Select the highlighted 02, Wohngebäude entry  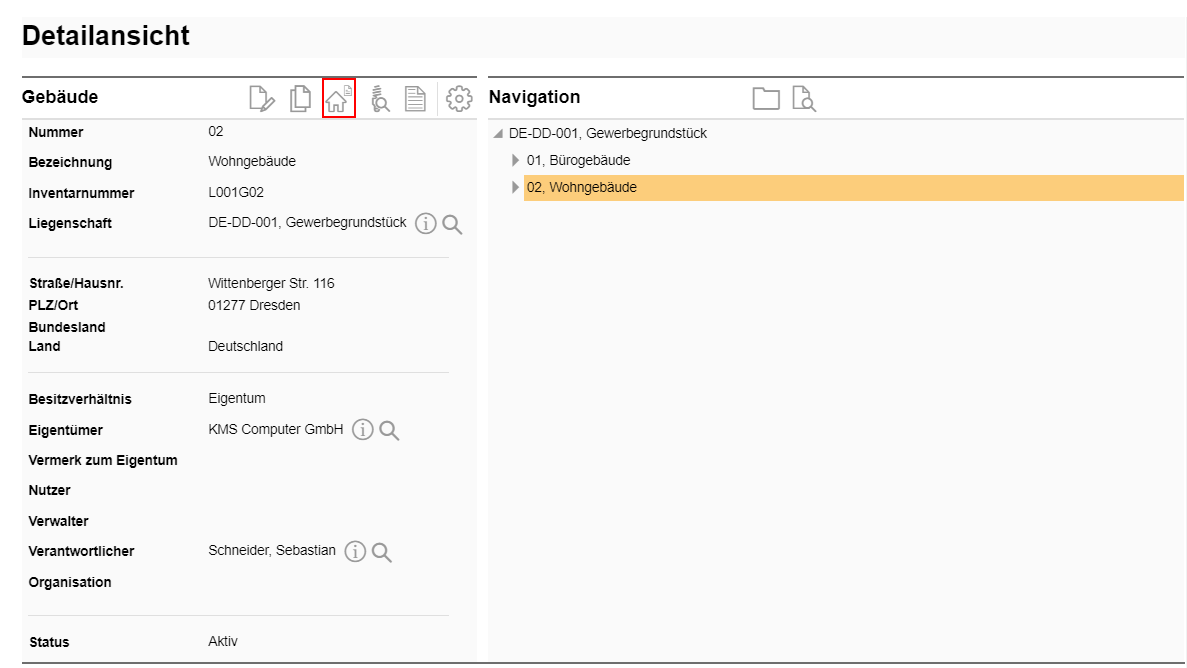[581, 187]
